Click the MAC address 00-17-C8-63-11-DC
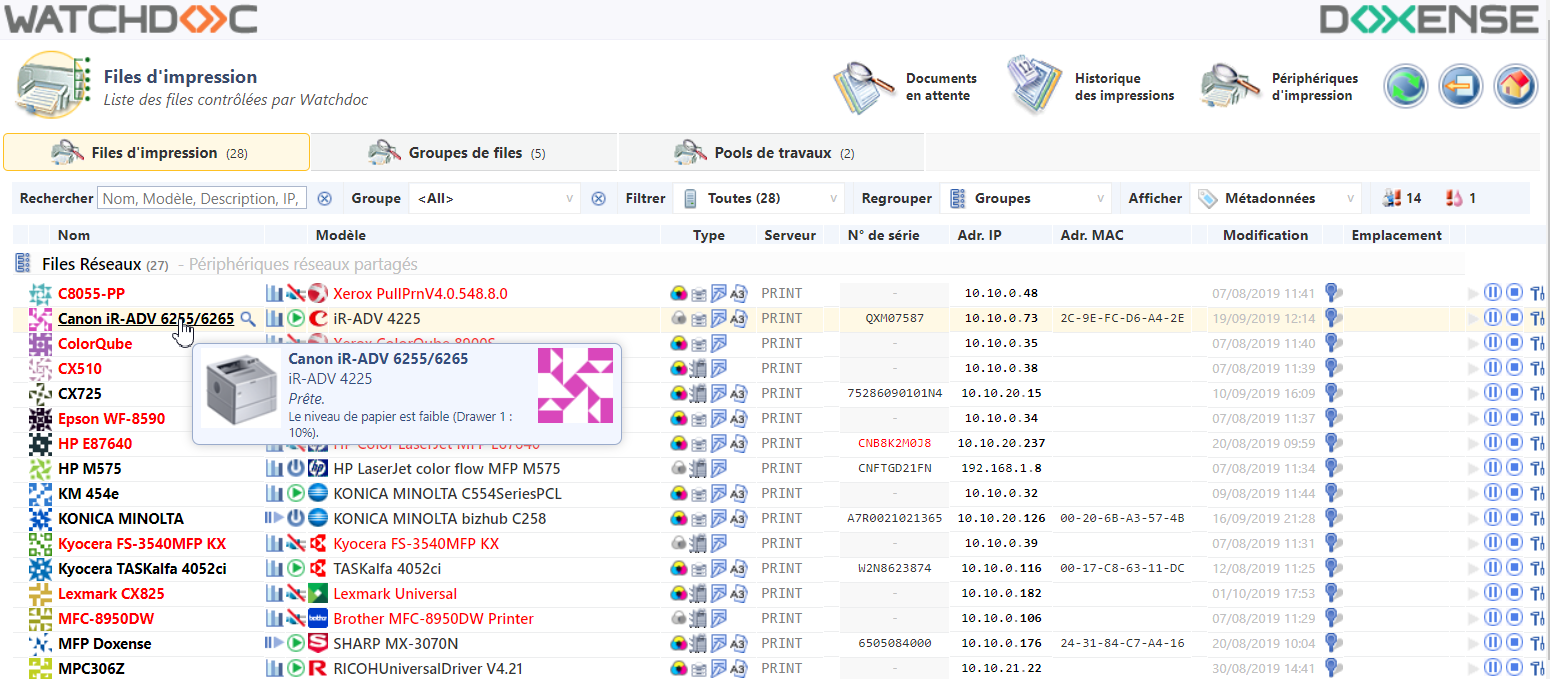Viewport: 1550px width, 679px height. click(x=1122, y=569)
